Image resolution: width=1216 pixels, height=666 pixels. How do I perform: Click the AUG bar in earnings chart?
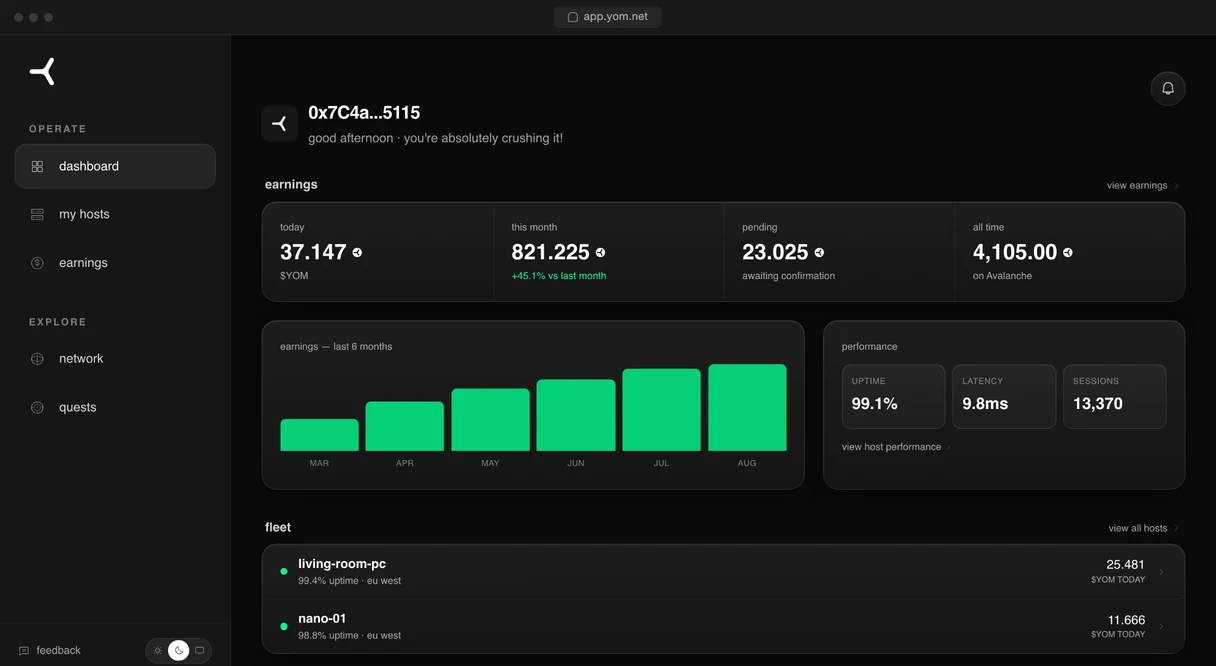(x=747, y=408)
